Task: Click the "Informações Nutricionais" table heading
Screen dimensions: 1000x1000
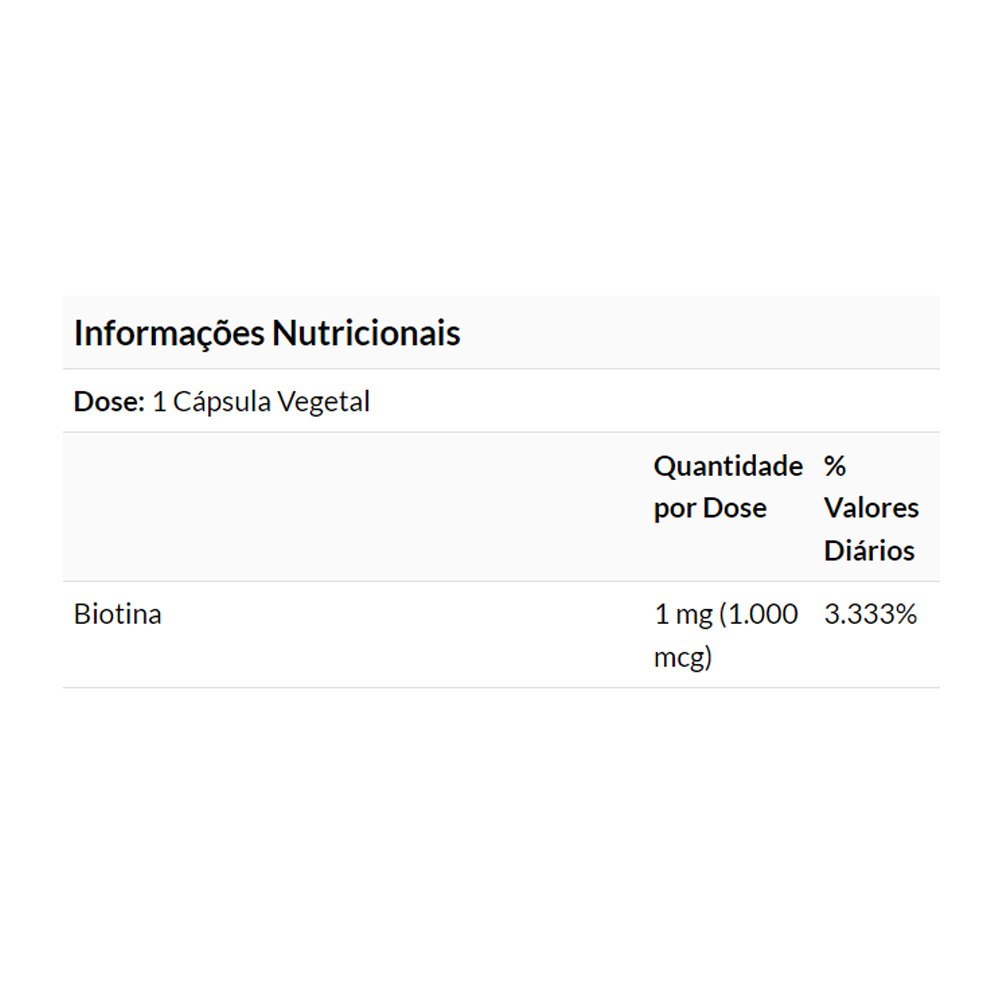Action: [x=267, y=333]
